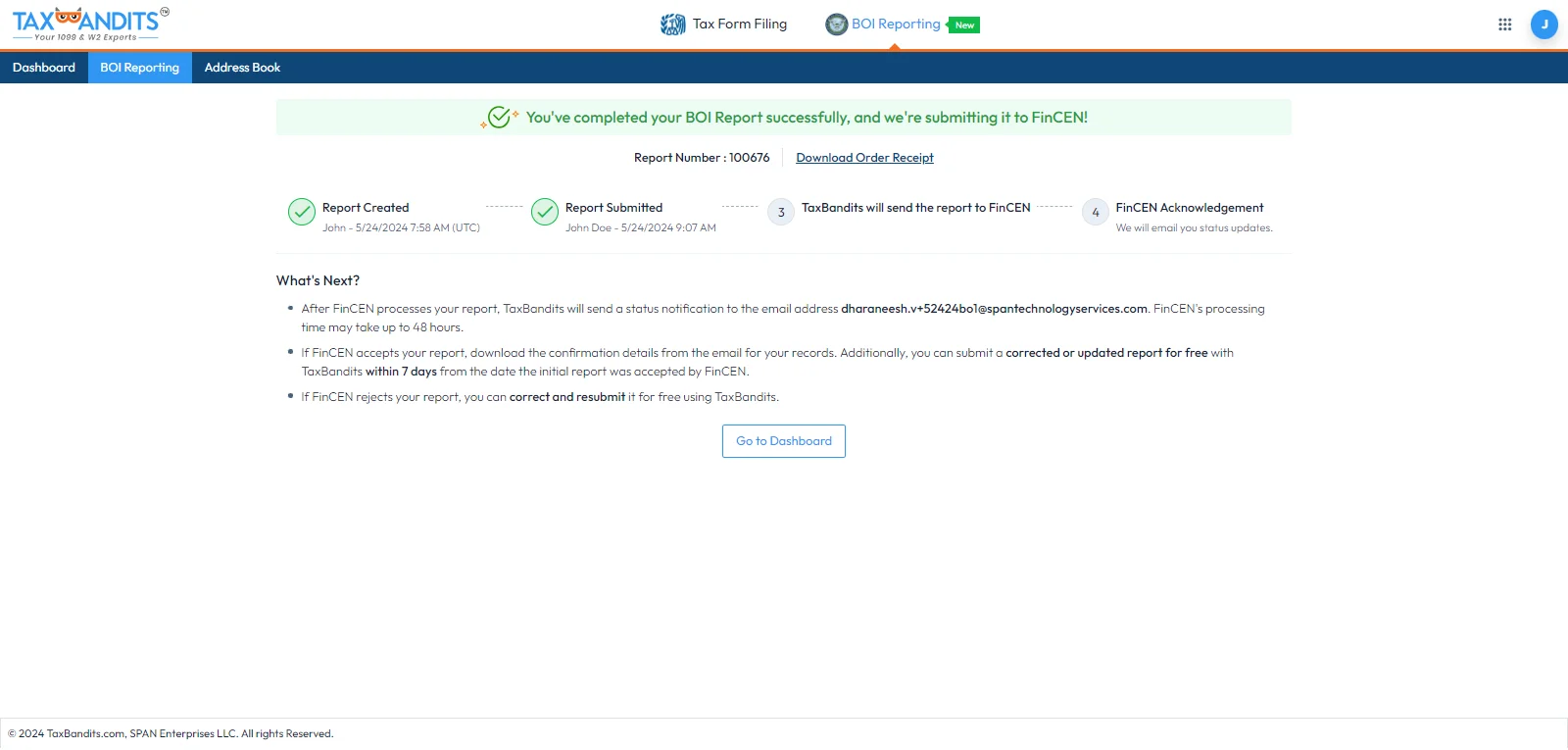Click the Report Number 100676 text
The width and height of the screenshot is (1568, 750).
[702, 158]
